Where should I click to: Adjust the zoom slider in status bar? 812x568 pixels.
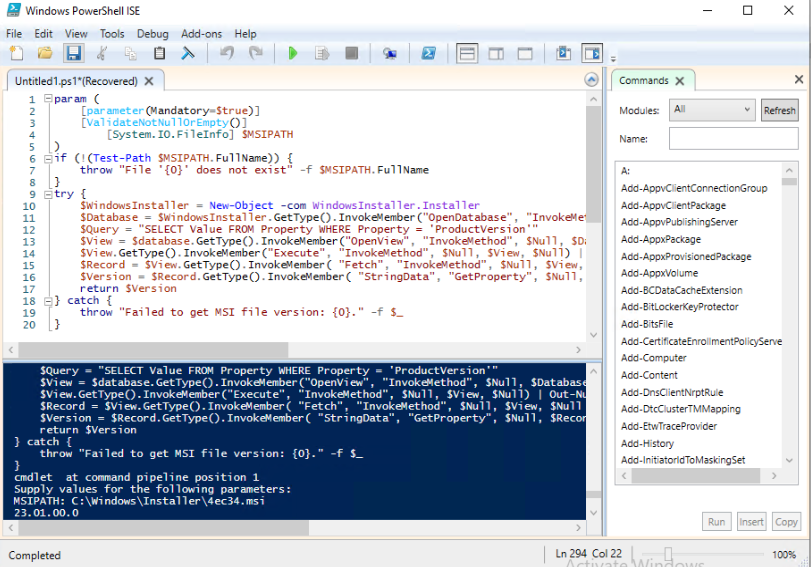tap(668, 555)
